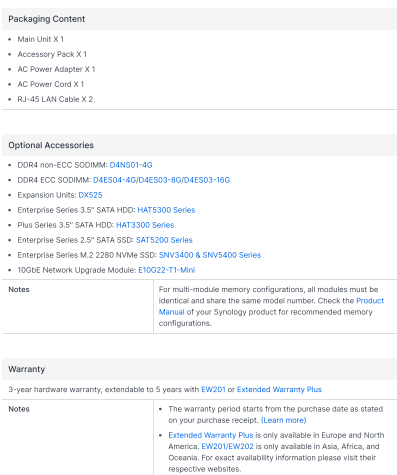The width and height of the screenshot is (397, 475).
Task: Open the EW201 warranty link
Action: coord(213,389)
